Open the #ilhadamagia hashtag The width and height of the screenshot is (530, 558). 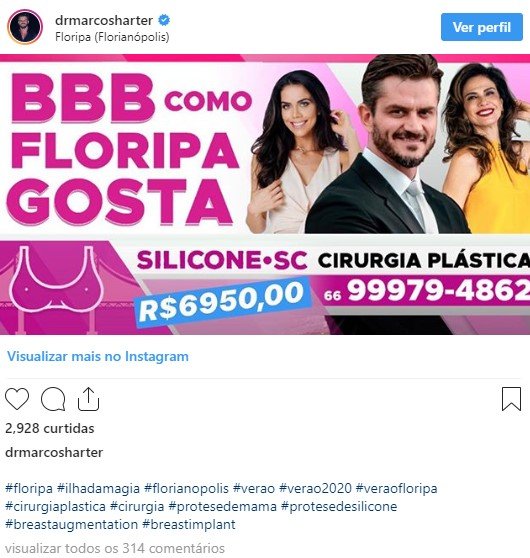coord(98,488)
